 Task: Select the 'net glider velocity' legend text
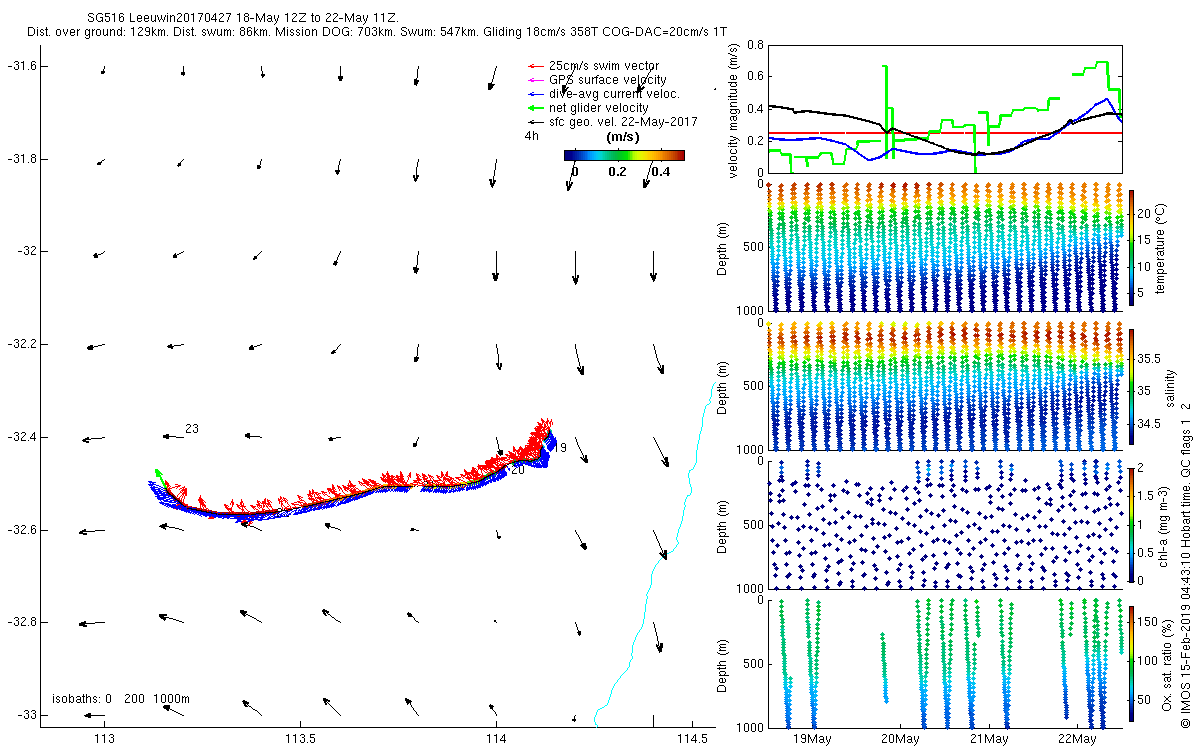coord(598,108)
